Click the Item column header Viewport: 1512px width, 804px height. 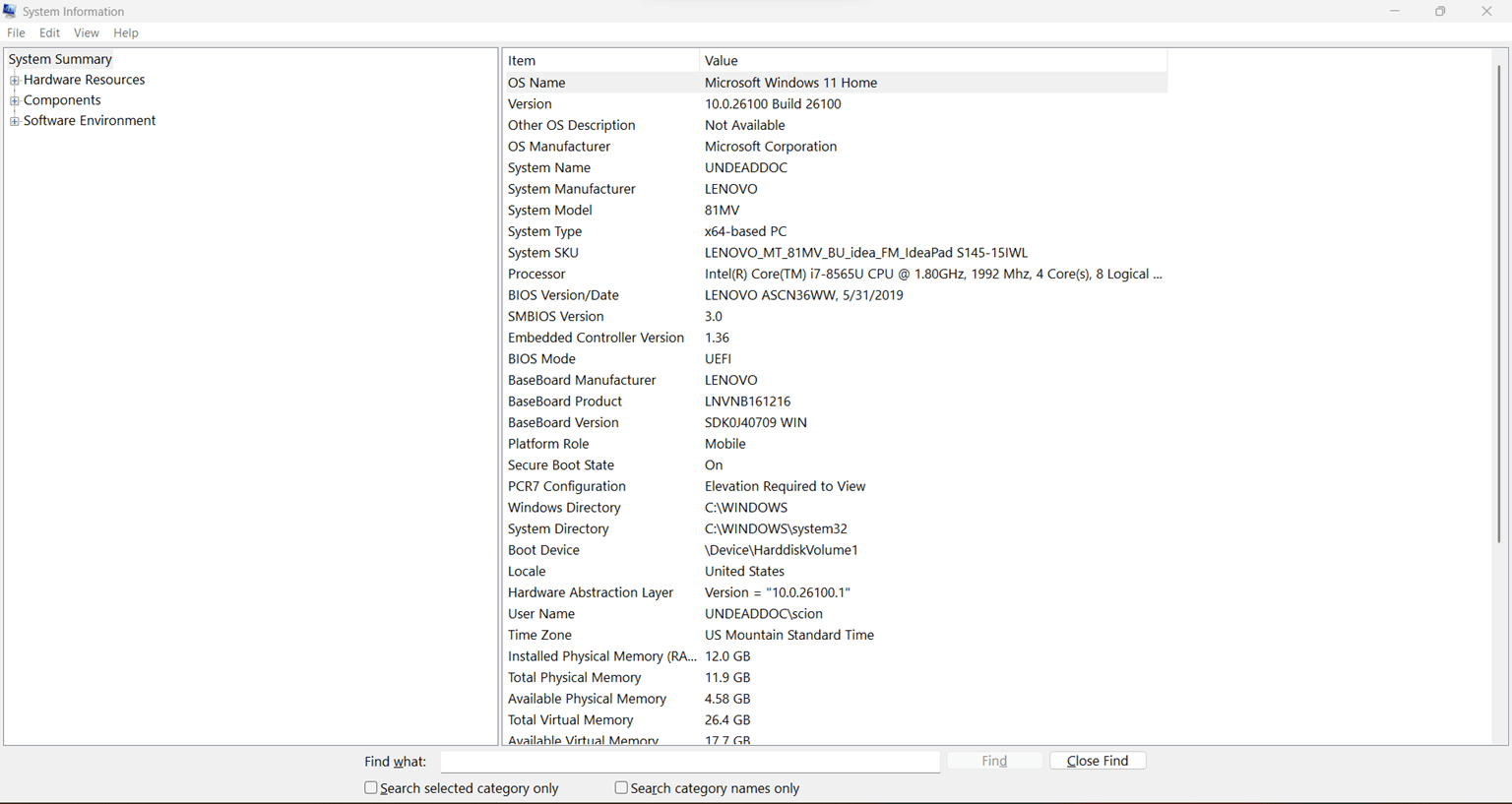600,61
